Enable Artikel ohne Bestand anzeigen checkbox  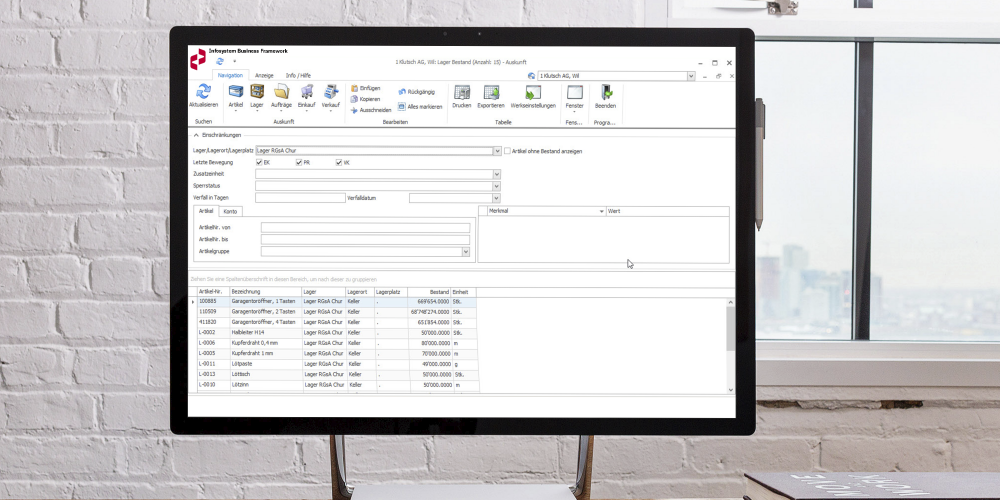pyautogui.click(x=507, y=151)
